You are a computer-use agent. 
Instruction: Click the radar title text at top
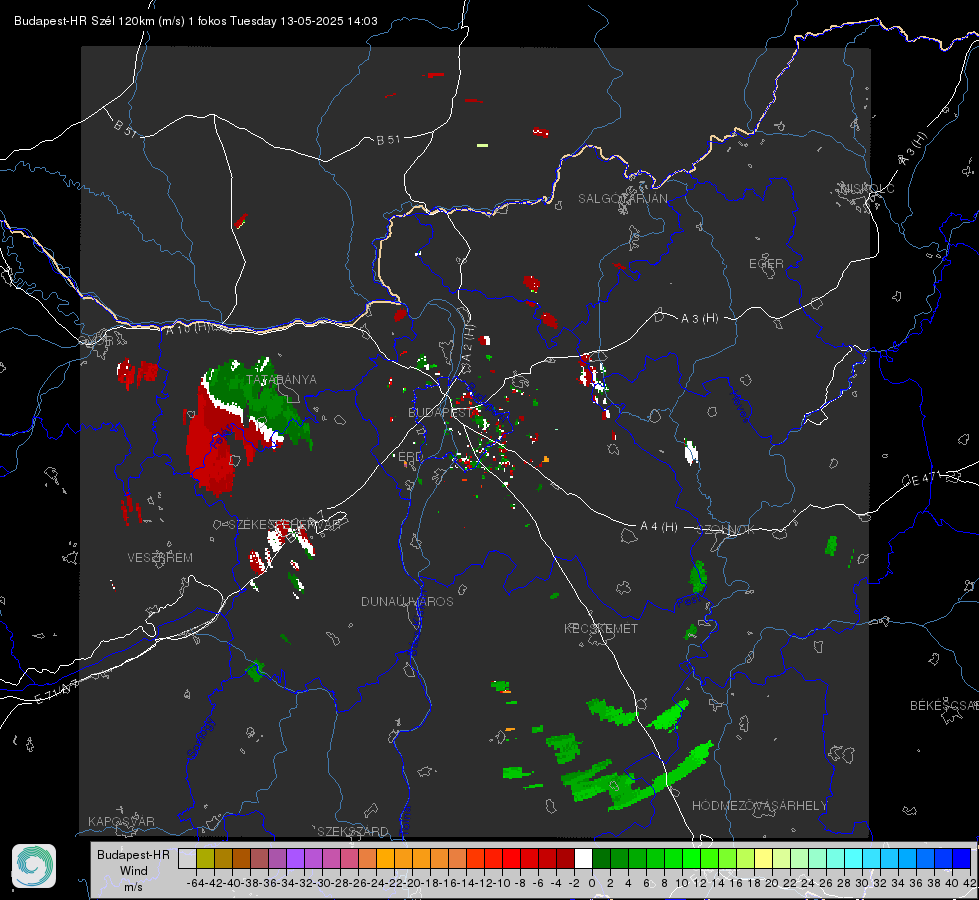point(195,21)
